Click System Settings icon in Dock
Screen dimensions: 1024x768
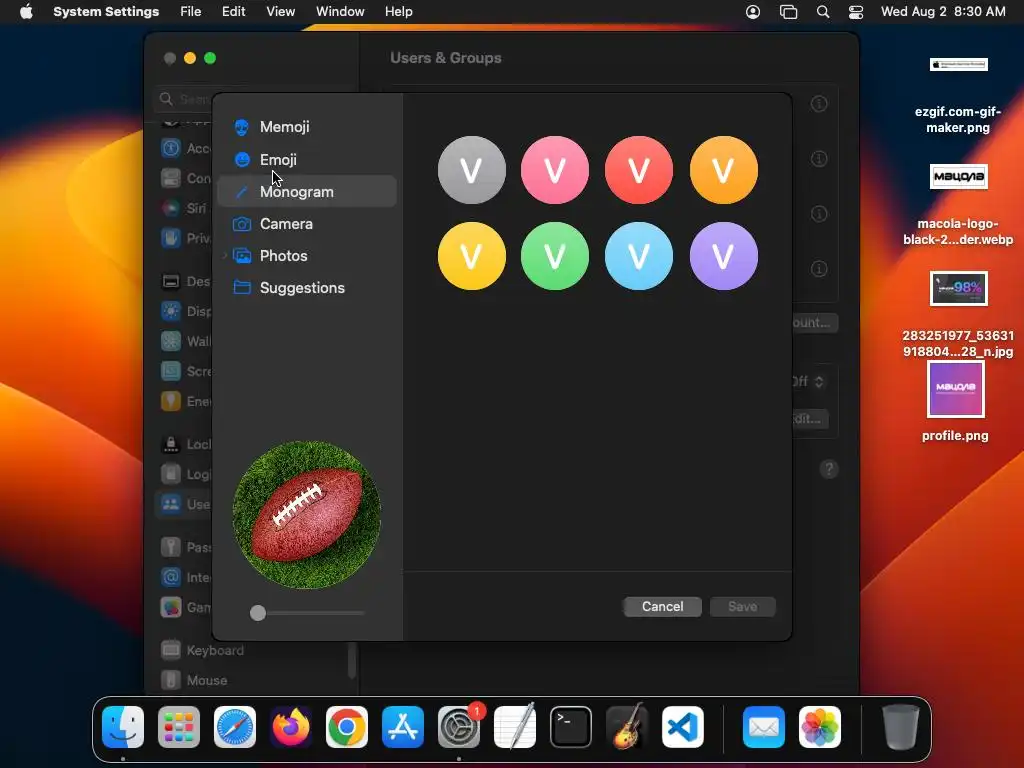click(x=458, y=727)
